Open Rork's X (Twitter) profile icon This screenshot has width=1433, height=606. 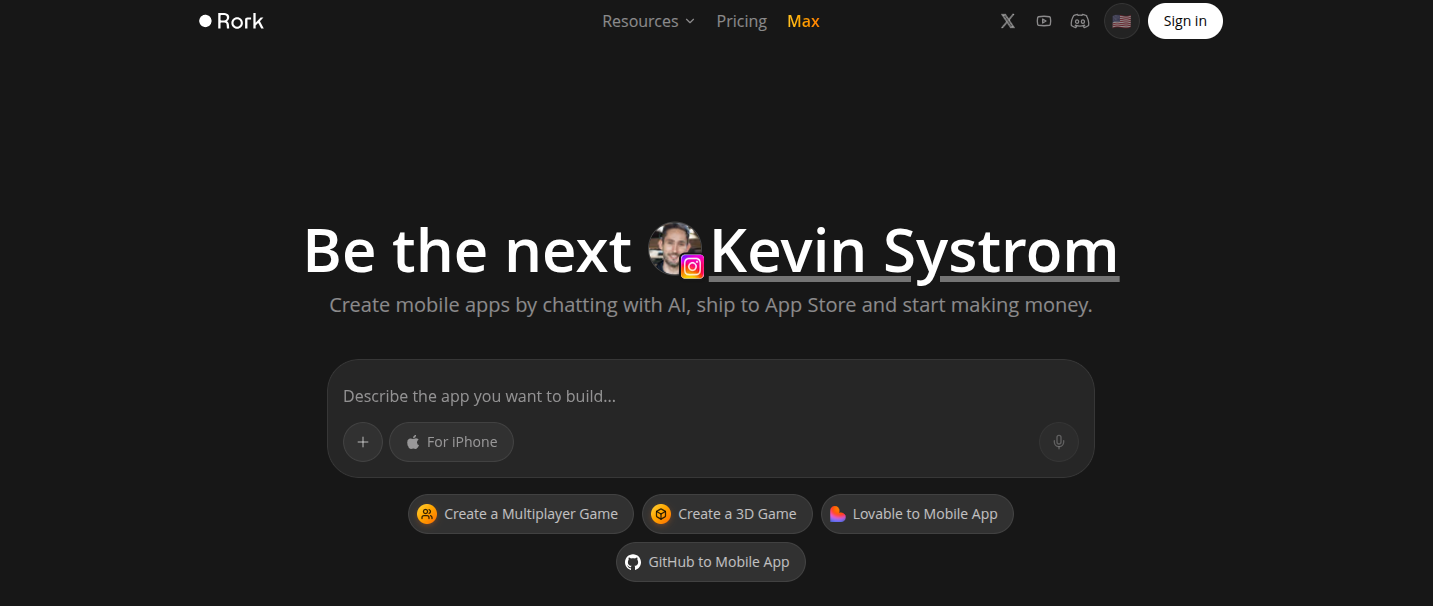click(1008, 21)
